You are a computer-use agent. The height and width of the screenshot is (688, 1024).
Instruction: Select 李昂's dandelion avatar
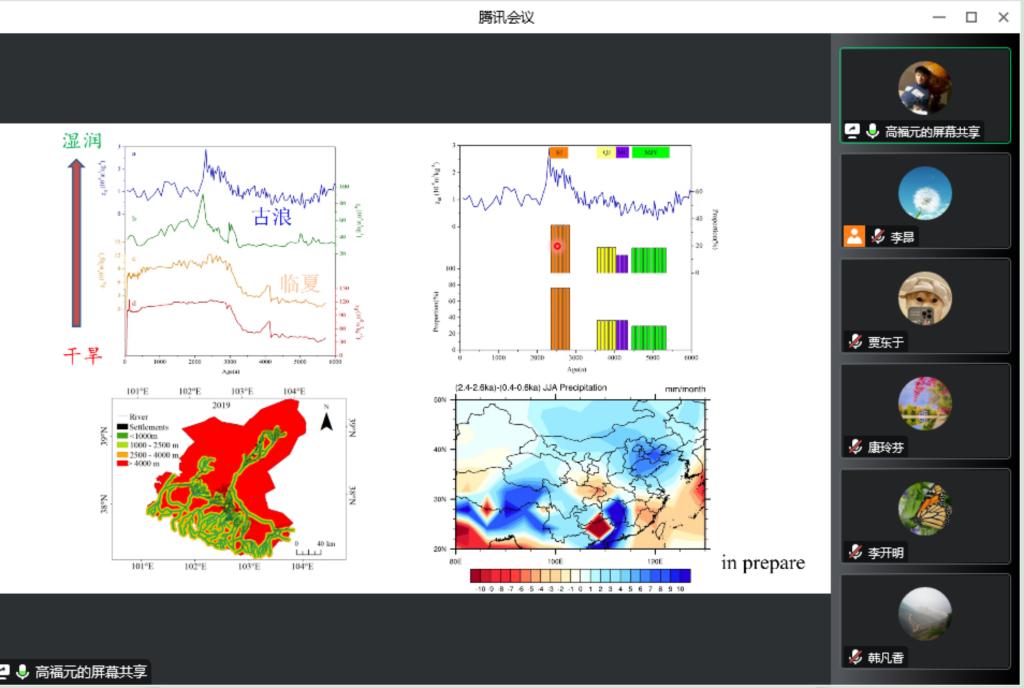tap(924, 193)
